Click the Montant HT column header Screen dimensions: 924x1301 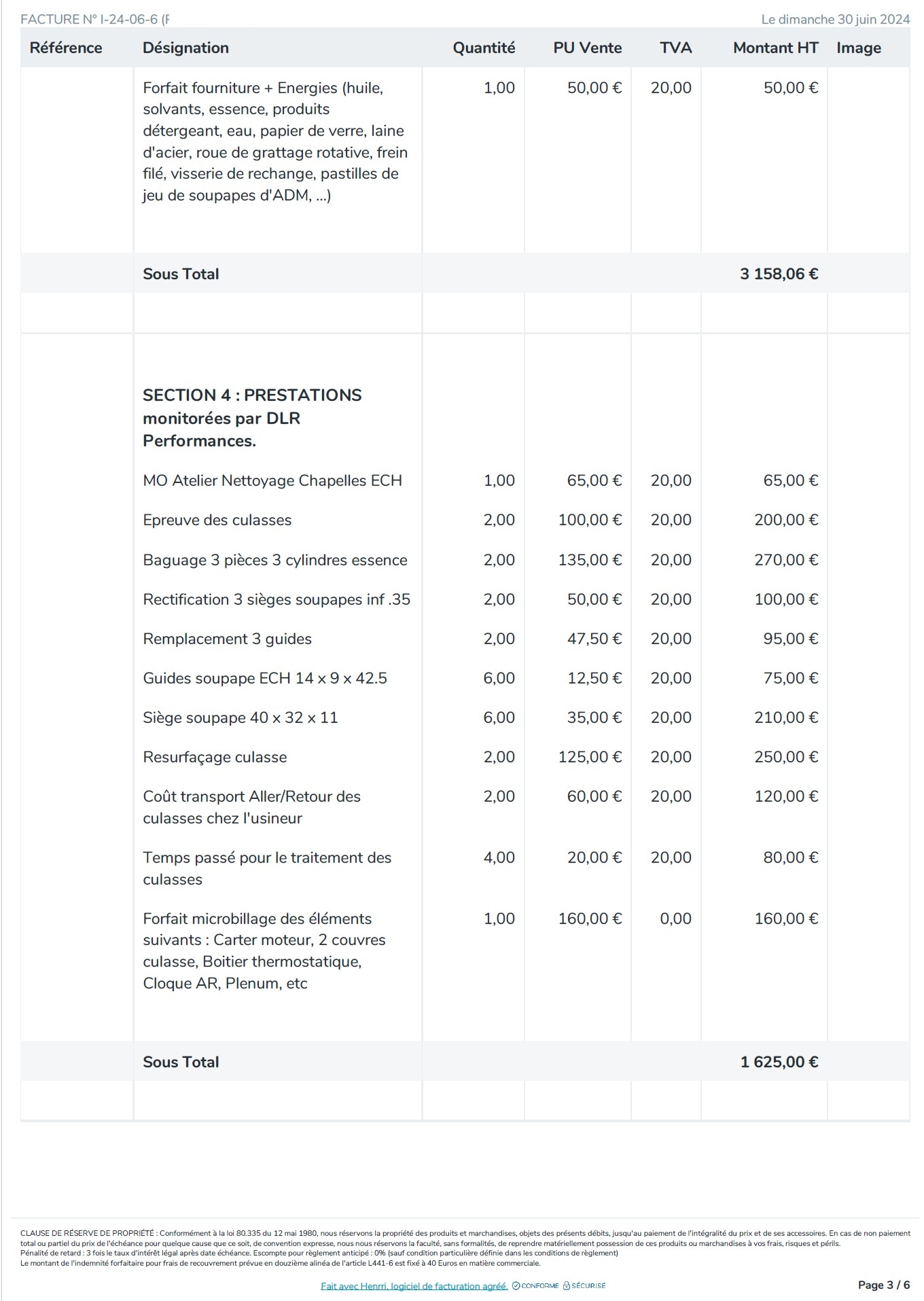775,48
